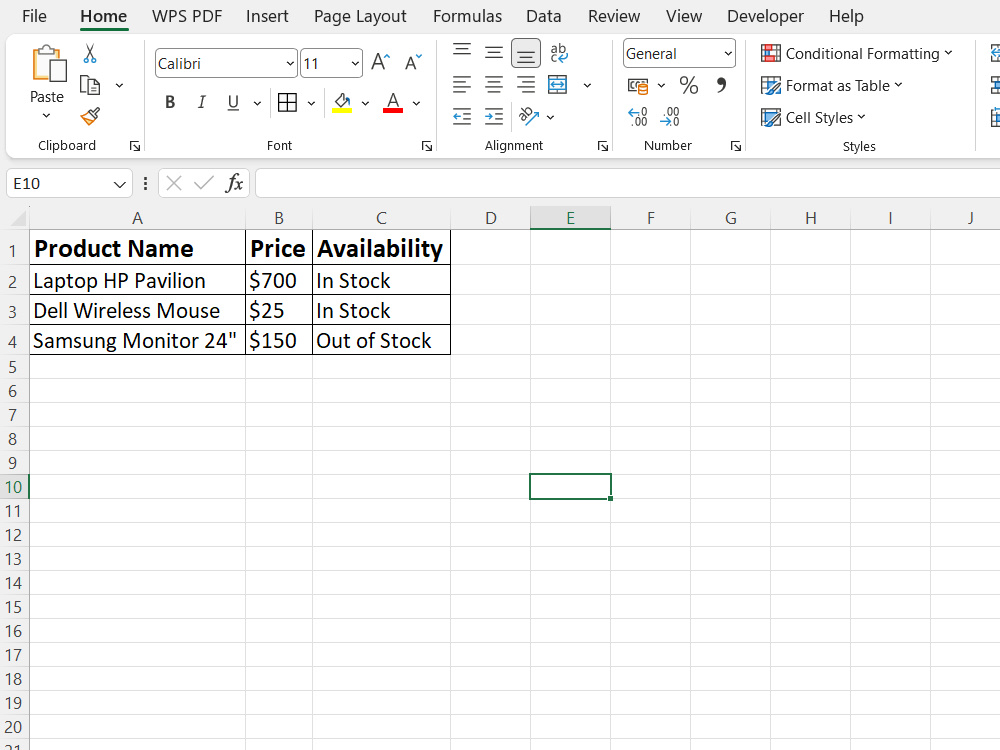
Task: Apply Accounting number format icon
Action: pyautogui.click(x=638, y=85)
